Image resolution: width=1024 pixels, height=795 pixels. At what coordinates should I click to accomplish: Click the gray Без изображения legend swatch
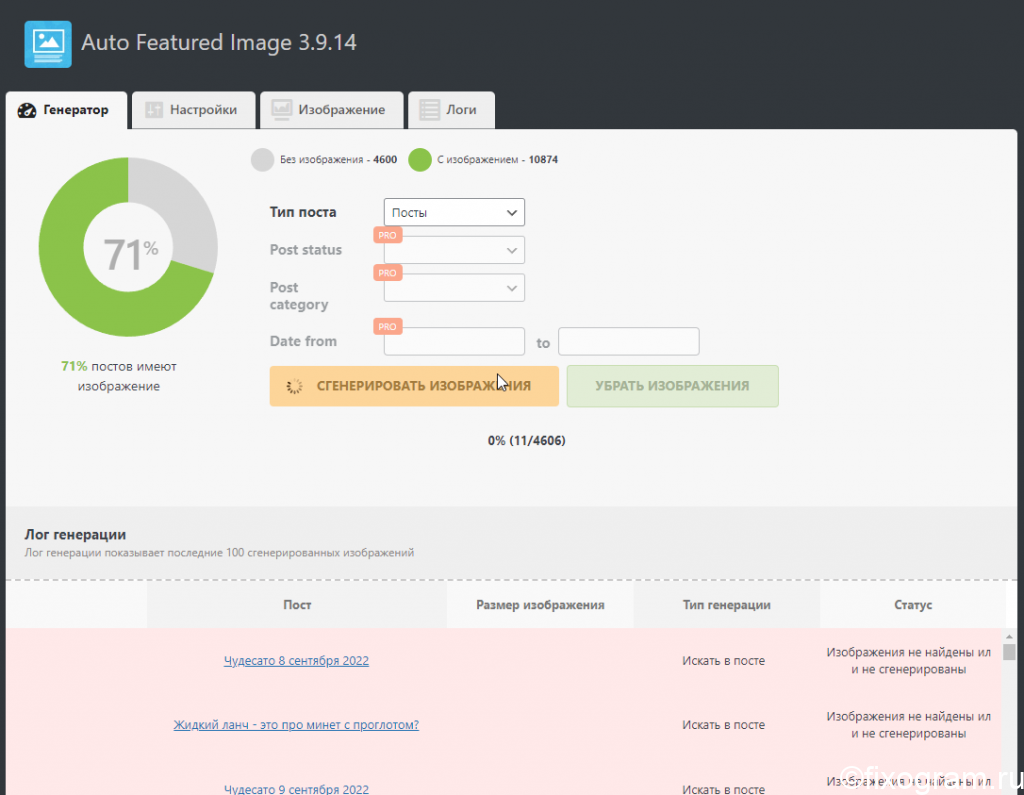point(263,159)
